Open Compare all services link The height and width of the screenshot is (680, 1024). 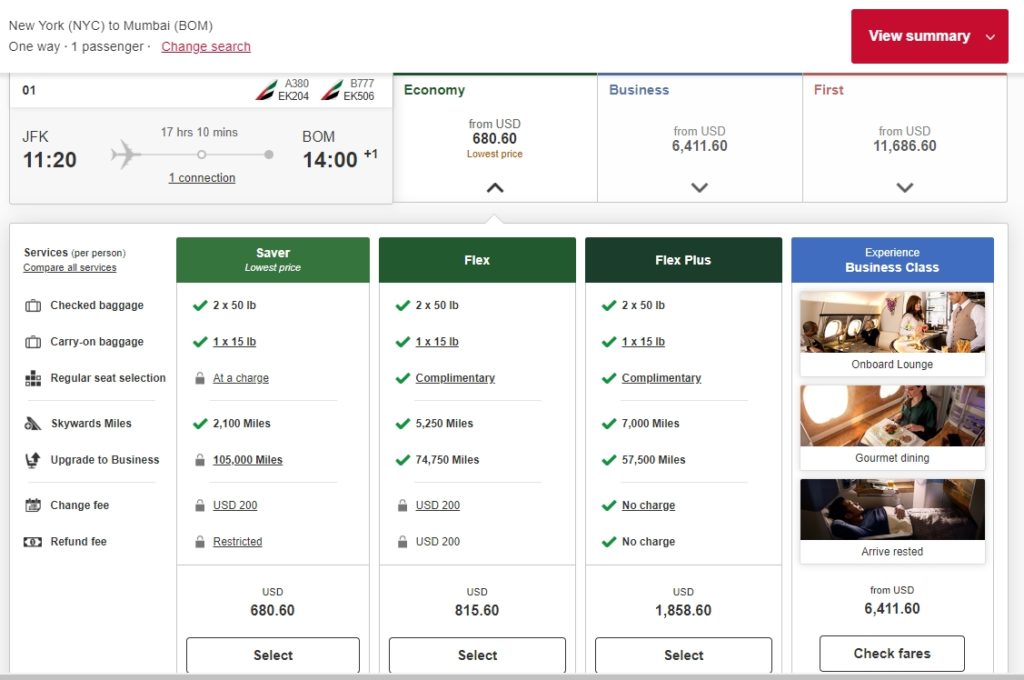(x=70, y=268)
